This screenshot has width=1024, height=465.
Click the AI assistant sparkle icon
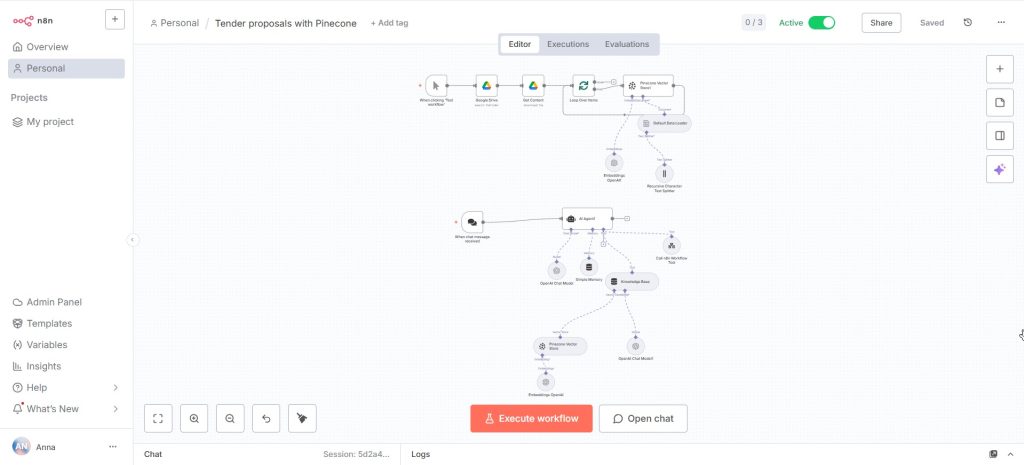(x=999, y=170)
